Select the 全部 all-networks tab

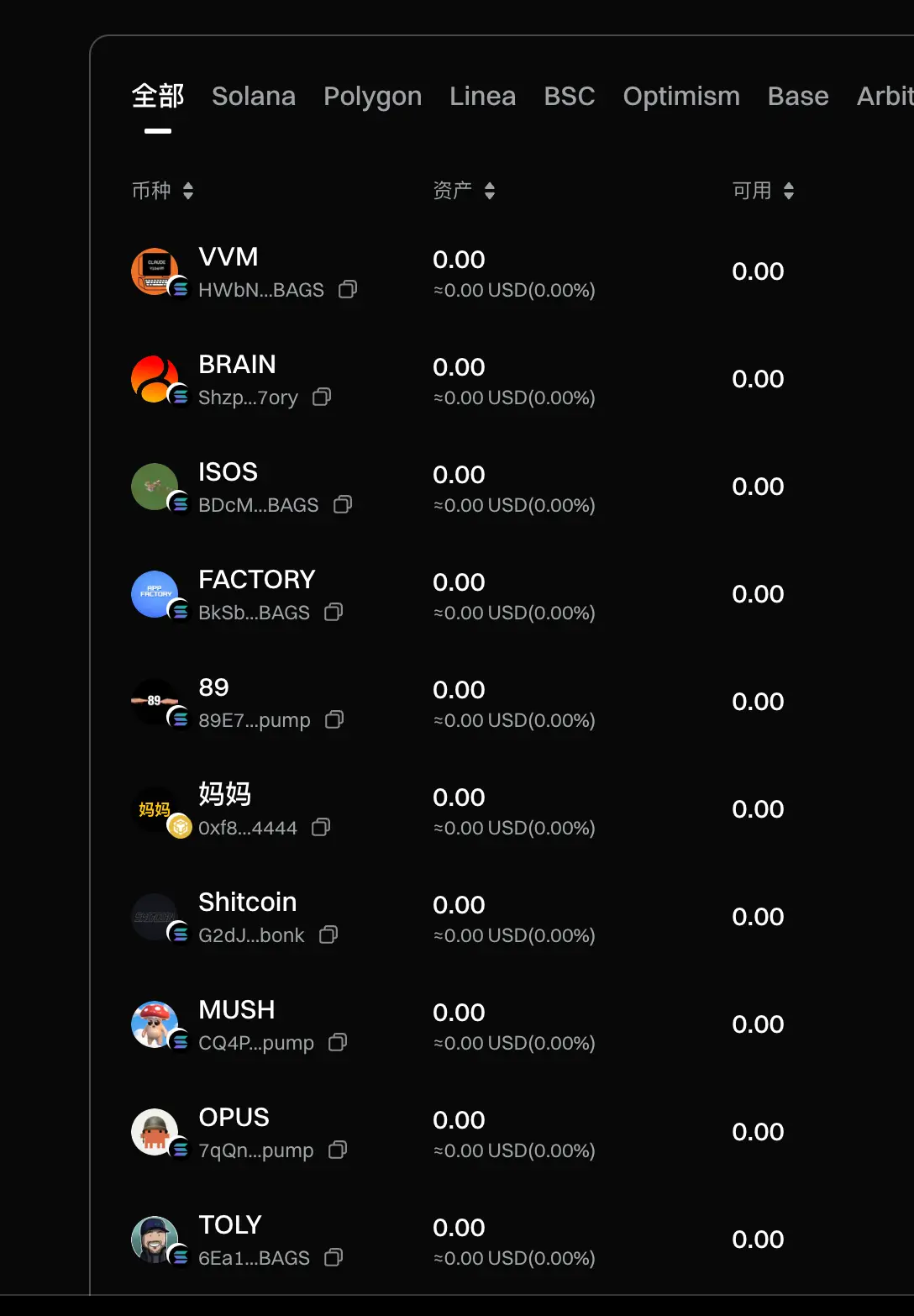click(158, 97)
